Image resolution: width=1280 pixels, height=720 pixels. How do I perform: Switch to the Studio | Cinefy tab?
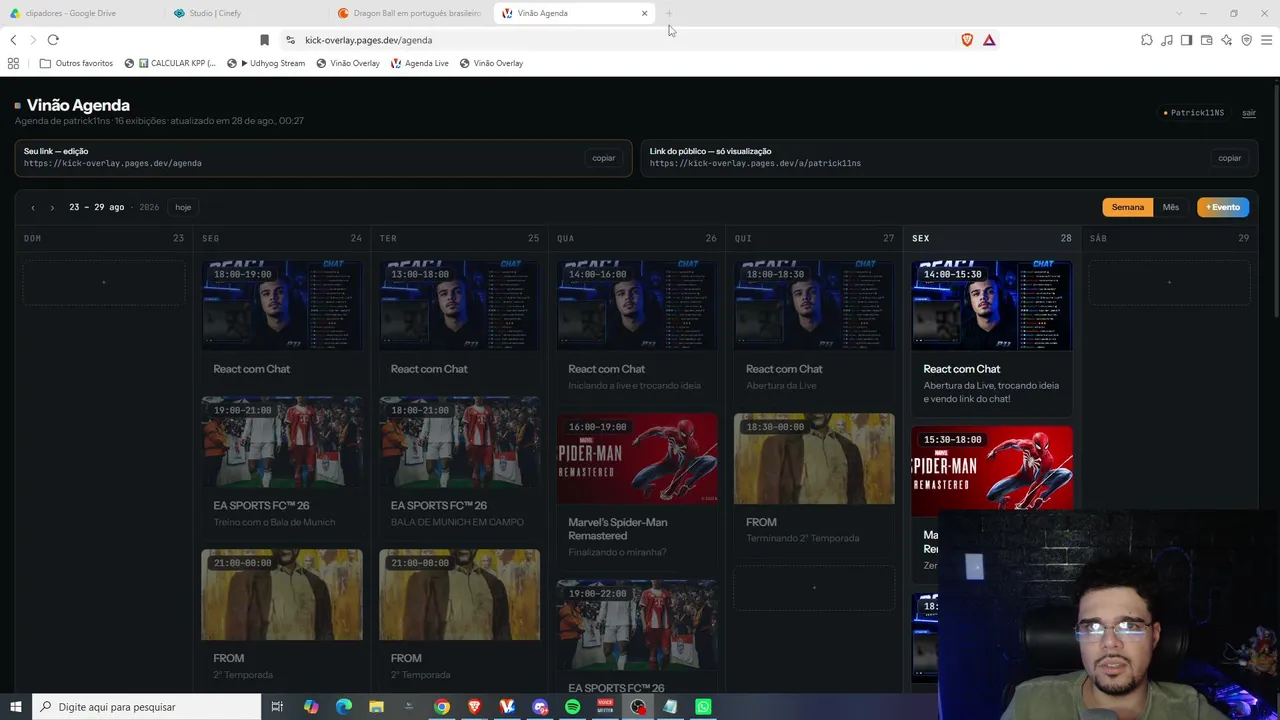[246, 13]
